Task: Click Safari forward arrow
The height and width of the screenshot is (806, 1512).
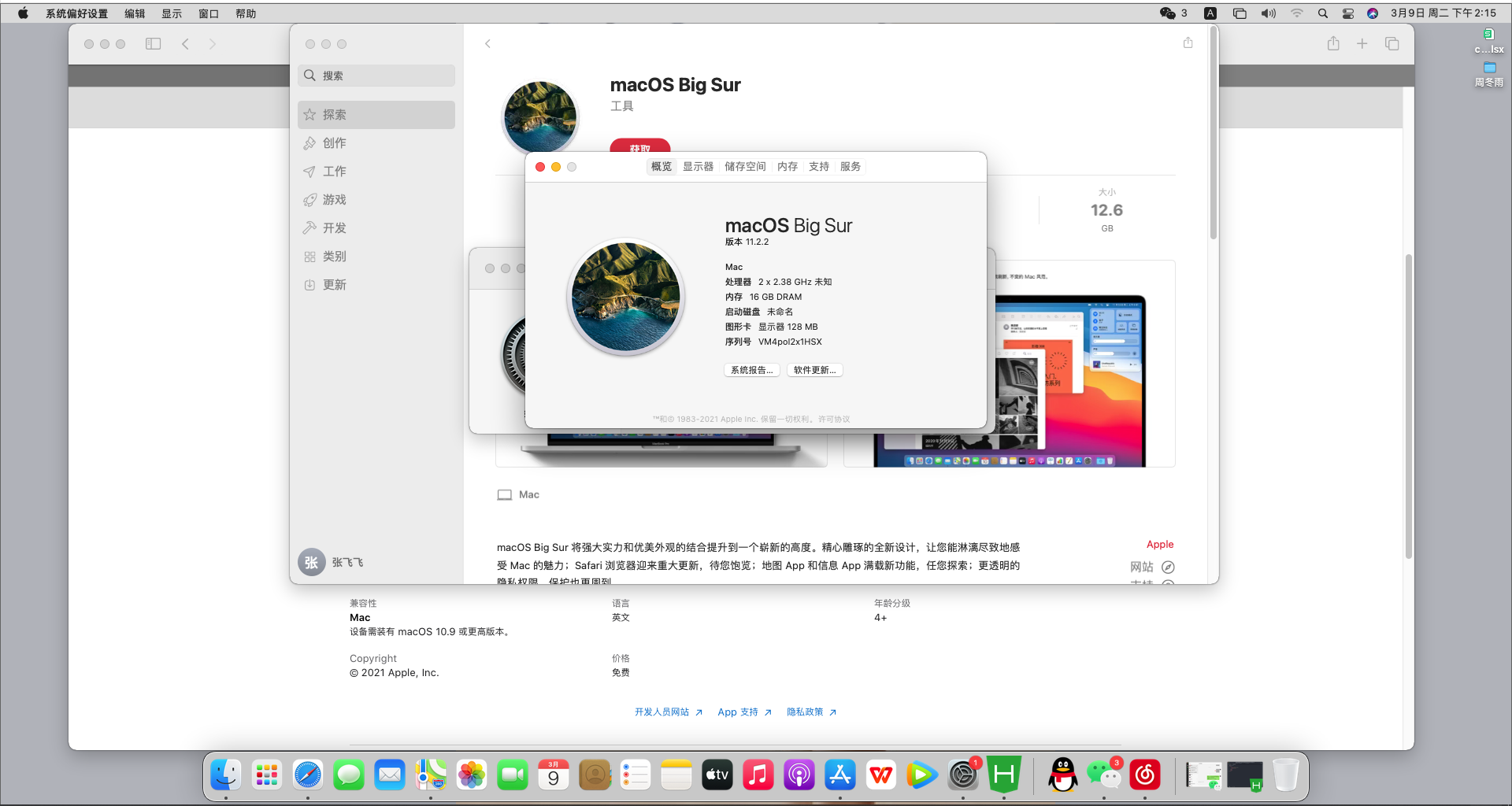Action: [x=212, y=44]
